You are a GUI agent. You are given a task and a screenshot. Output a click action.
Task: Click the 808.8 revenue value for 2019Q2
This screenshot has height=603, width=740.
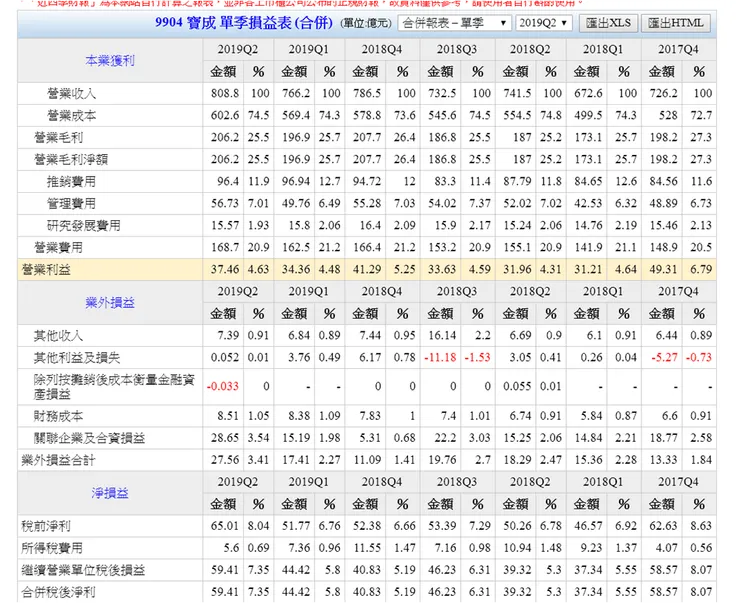click(225, 93)
